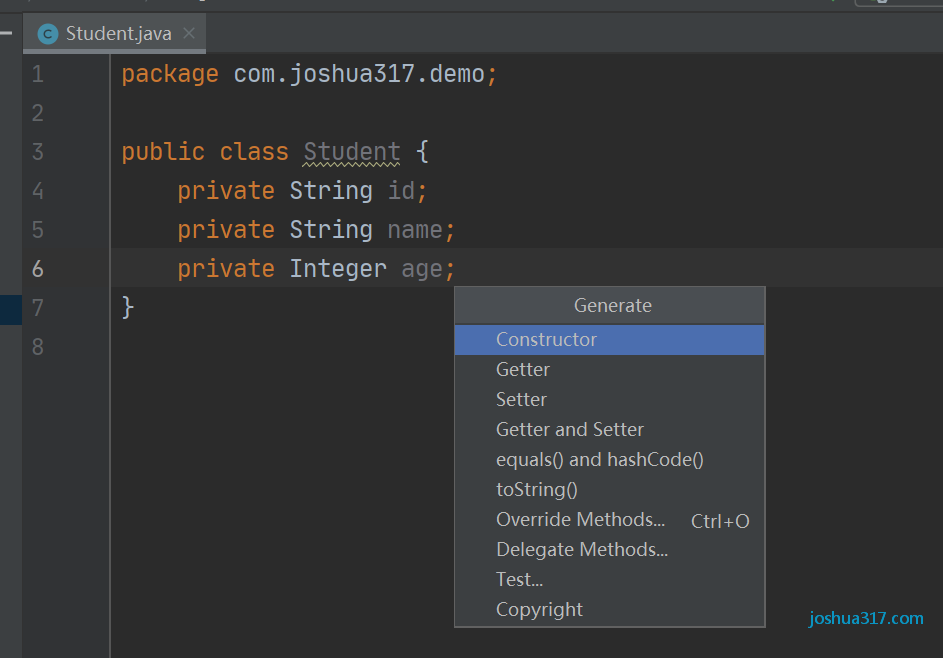Switch to the Student.java editor tab
The image size is (943, 658).
tap(114, 34)
